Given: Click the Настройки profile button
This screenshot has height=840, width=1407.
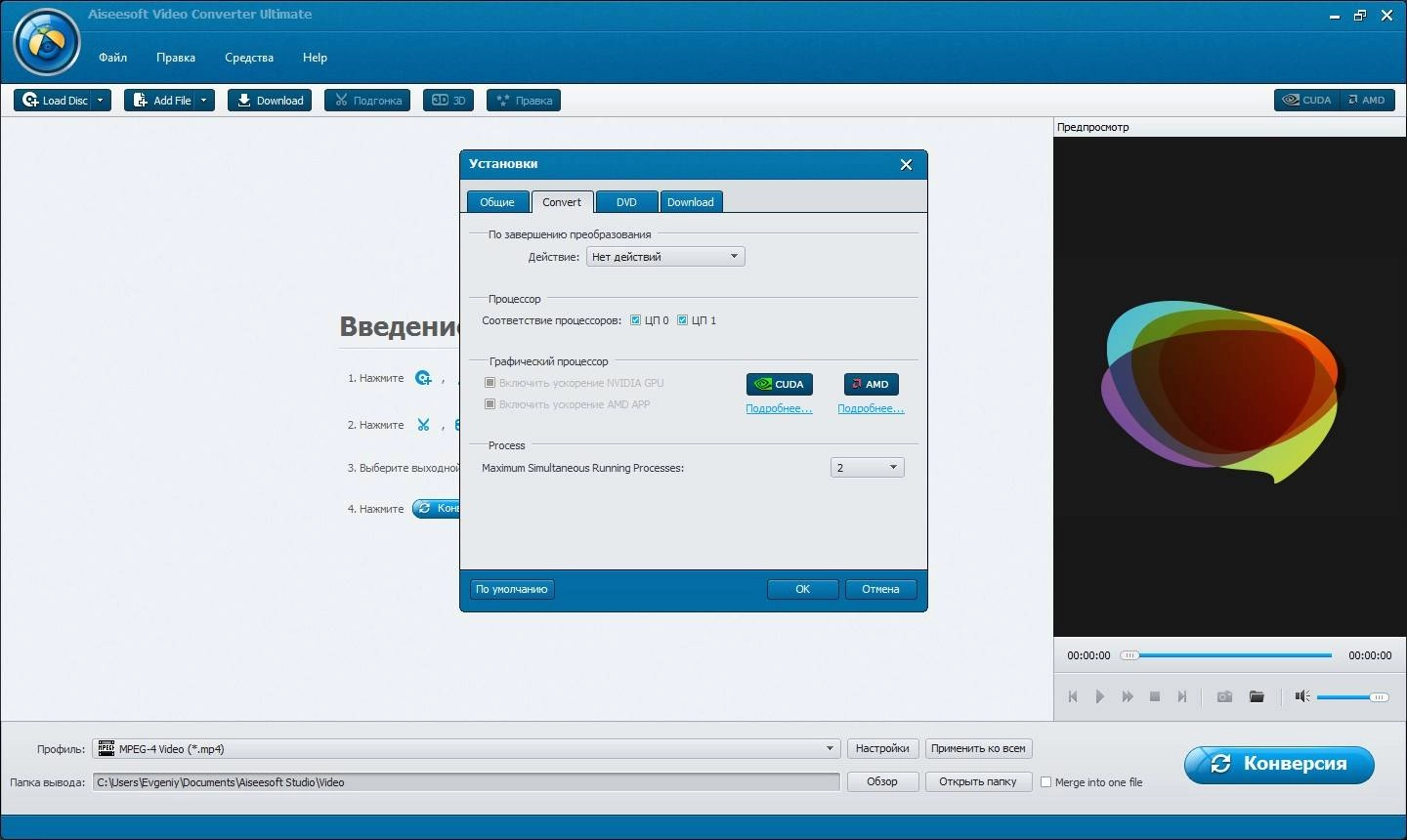Looking at the screenshot, I should point(882,749).
